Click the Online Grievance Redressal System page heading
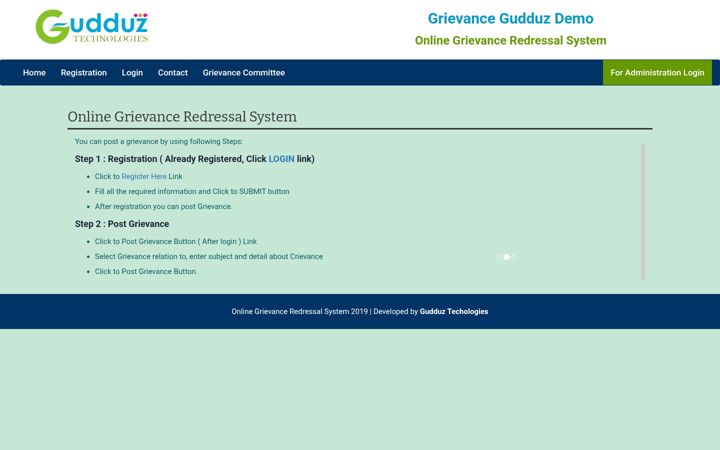 coord(182,117)
